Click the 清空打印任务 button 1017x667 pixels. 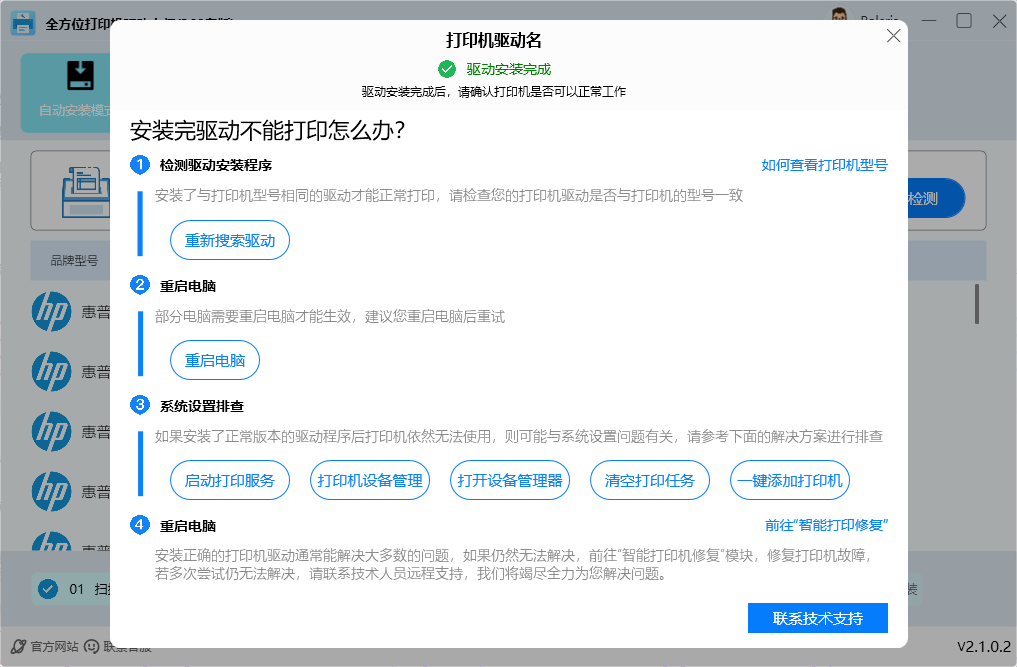click(649, 480)
